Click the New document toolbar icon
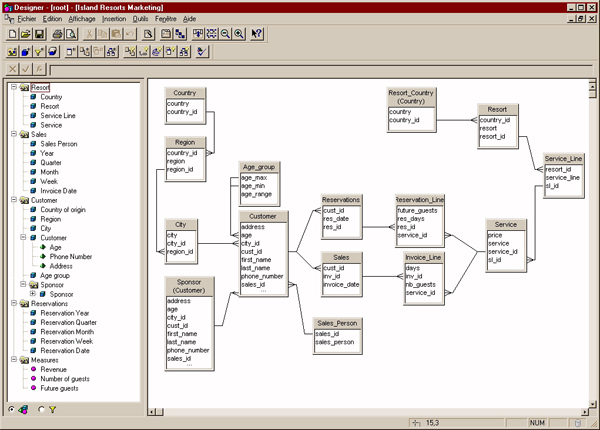The height and width of the screenshot is (430, 600). 11,33
